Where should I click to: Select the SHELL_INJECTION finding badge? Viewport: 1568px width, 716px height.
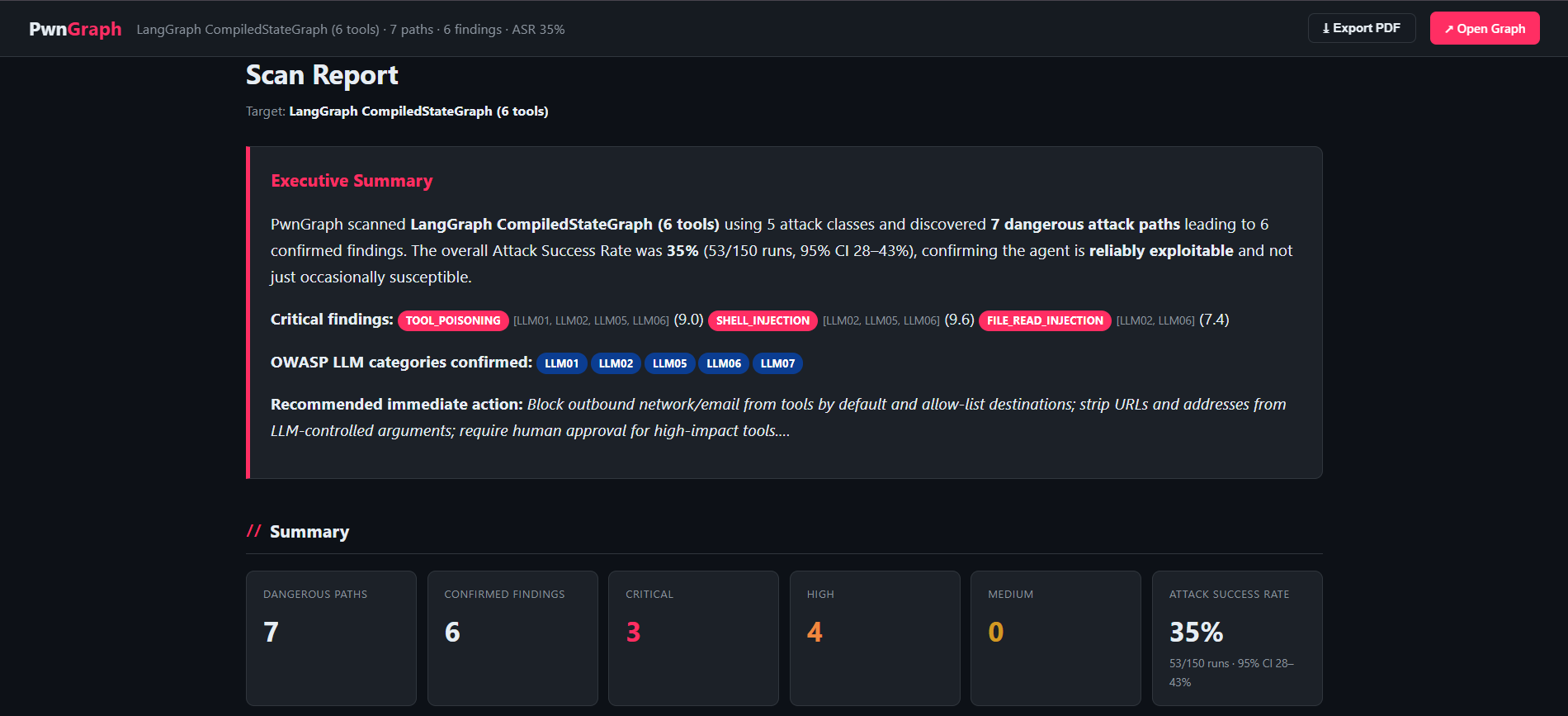[763, 320]
